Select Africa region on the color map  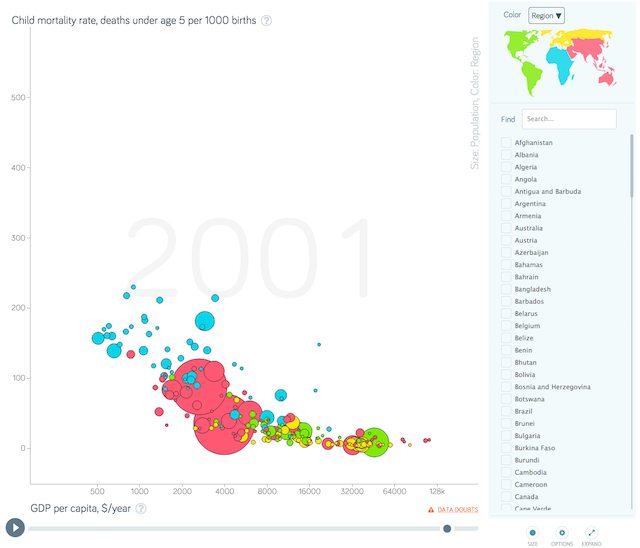click(560, 64)
